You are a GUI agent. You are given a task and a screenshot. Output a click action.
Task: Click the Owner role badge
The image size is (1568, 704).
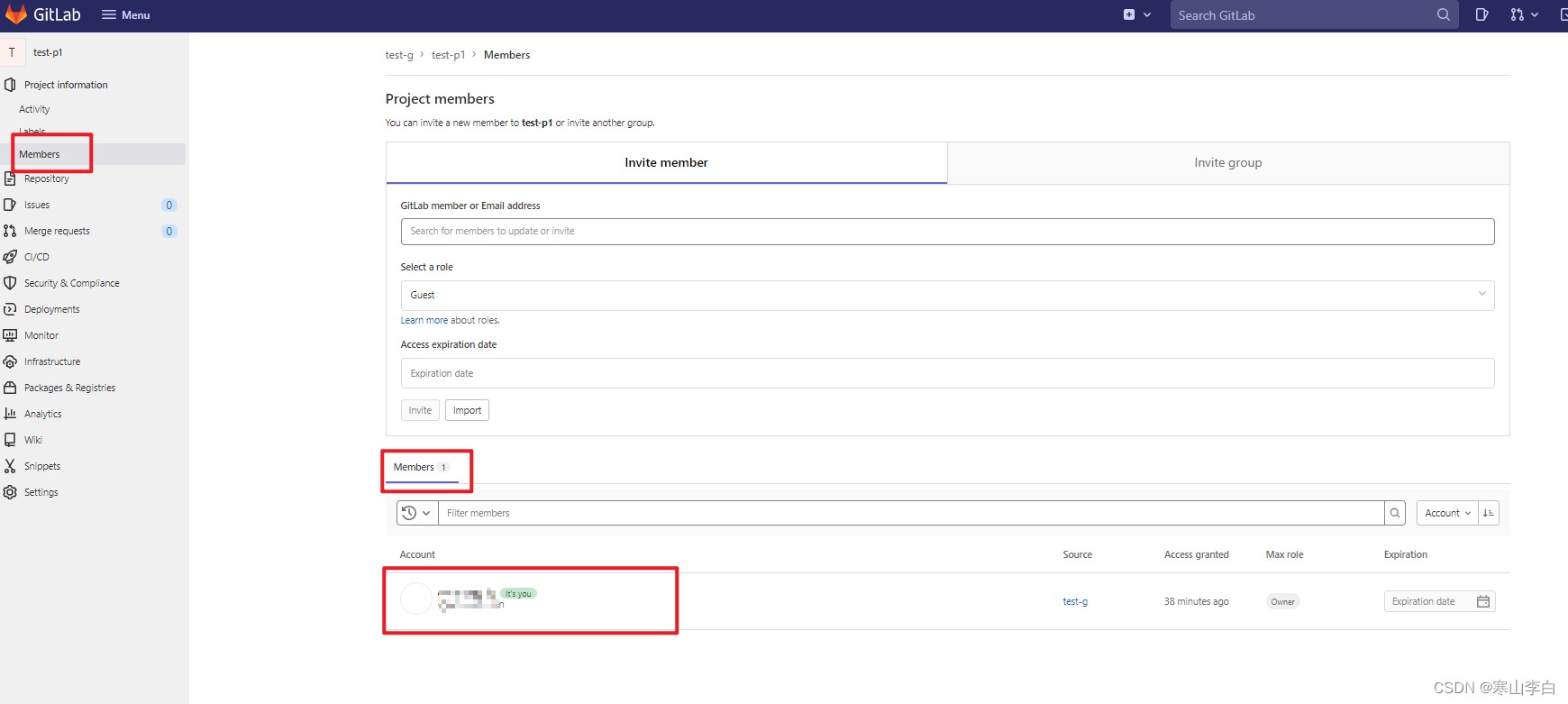point(1282,602)
